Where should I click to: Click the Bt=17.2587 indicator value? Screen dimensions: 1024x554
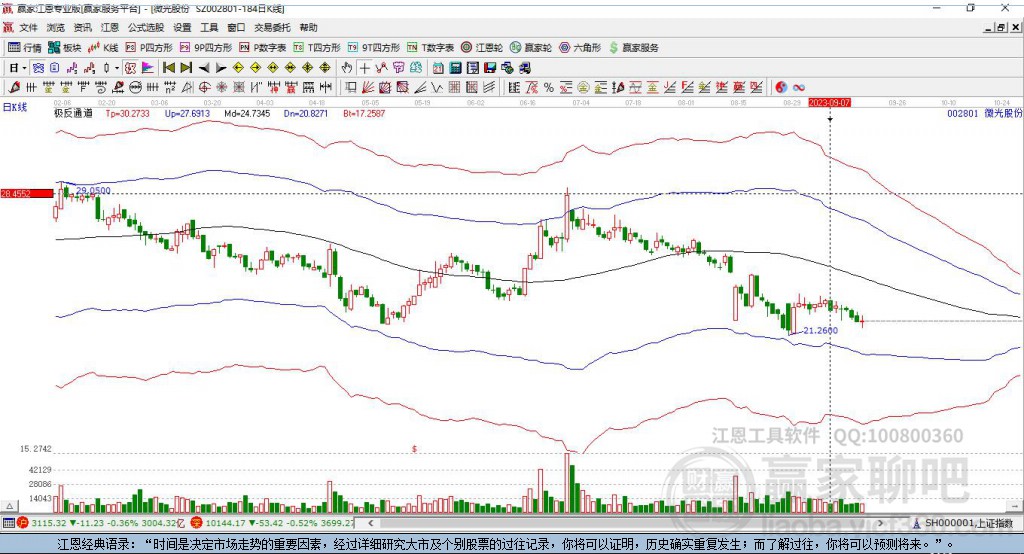364,113
